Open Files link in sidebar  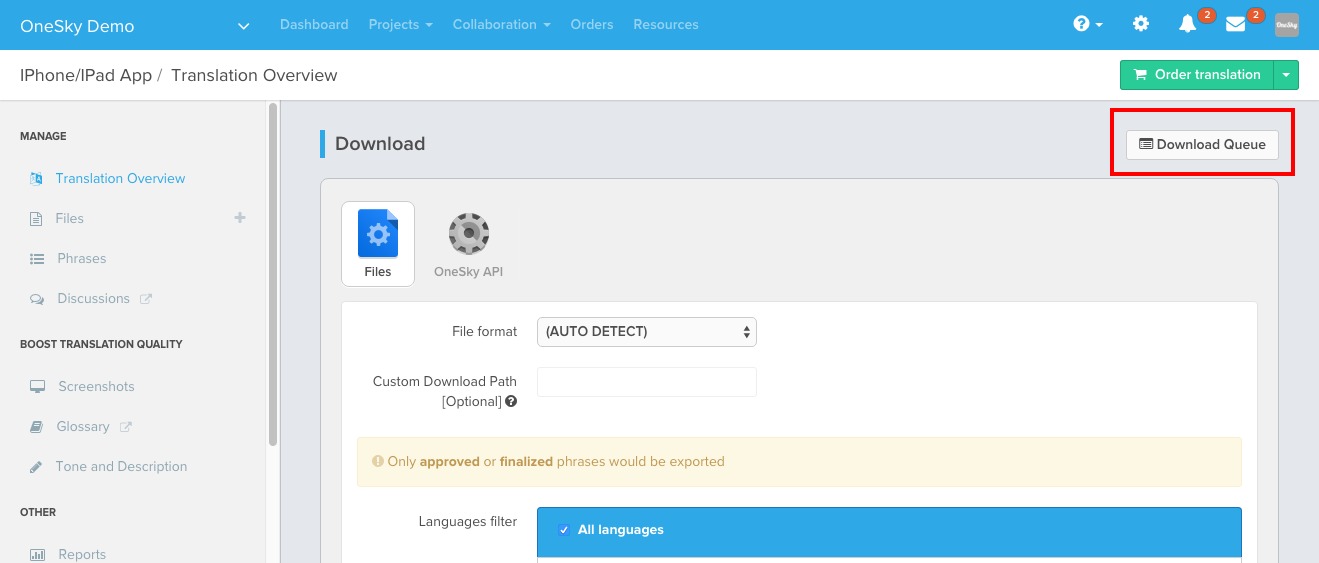(x=70, y=218)
